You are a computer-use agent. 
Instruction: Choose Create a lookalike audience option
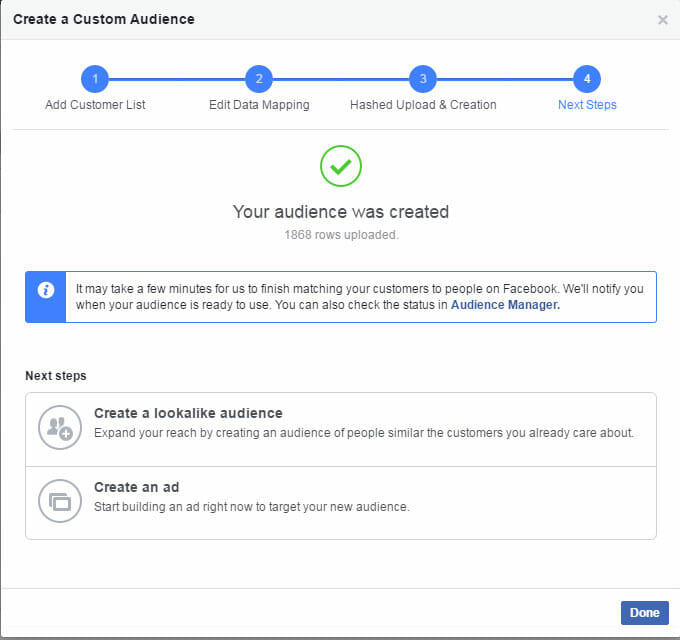pos(341,430)
